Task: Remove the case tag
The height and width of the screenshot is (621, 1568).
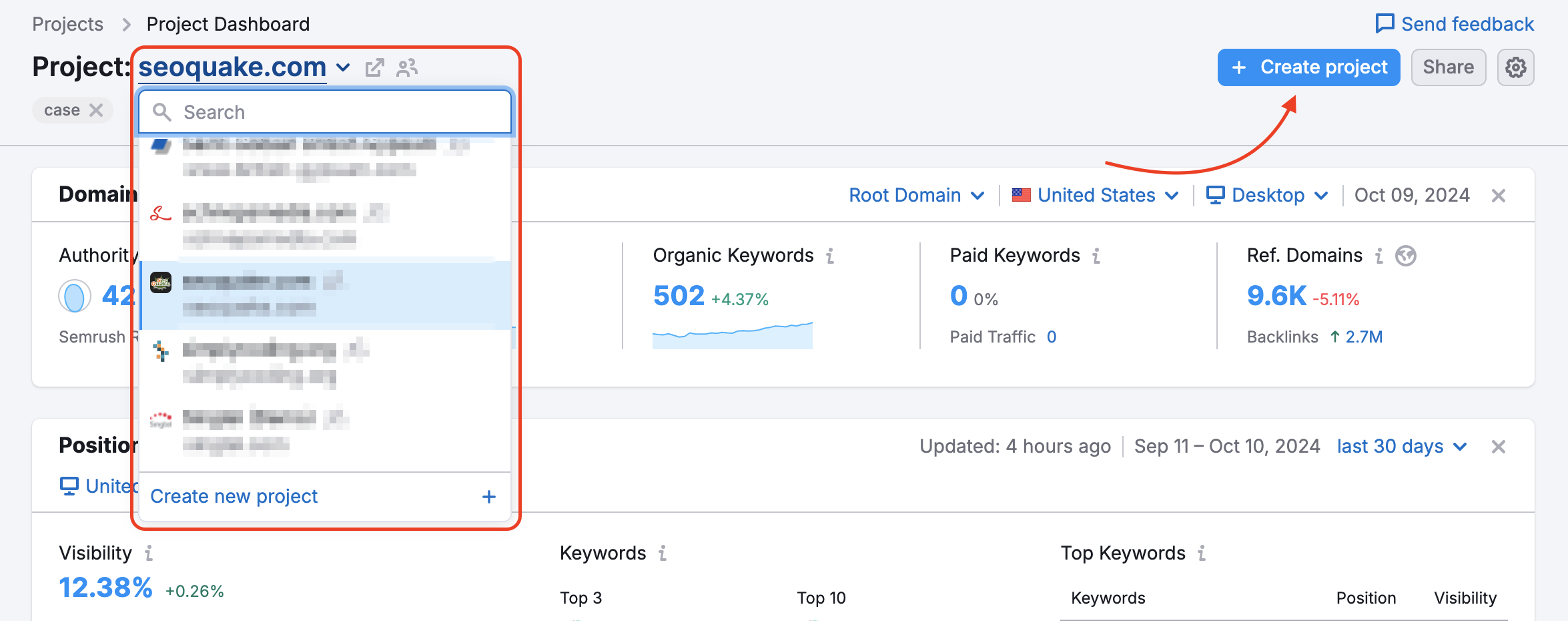Action: (x=97, y=110)
